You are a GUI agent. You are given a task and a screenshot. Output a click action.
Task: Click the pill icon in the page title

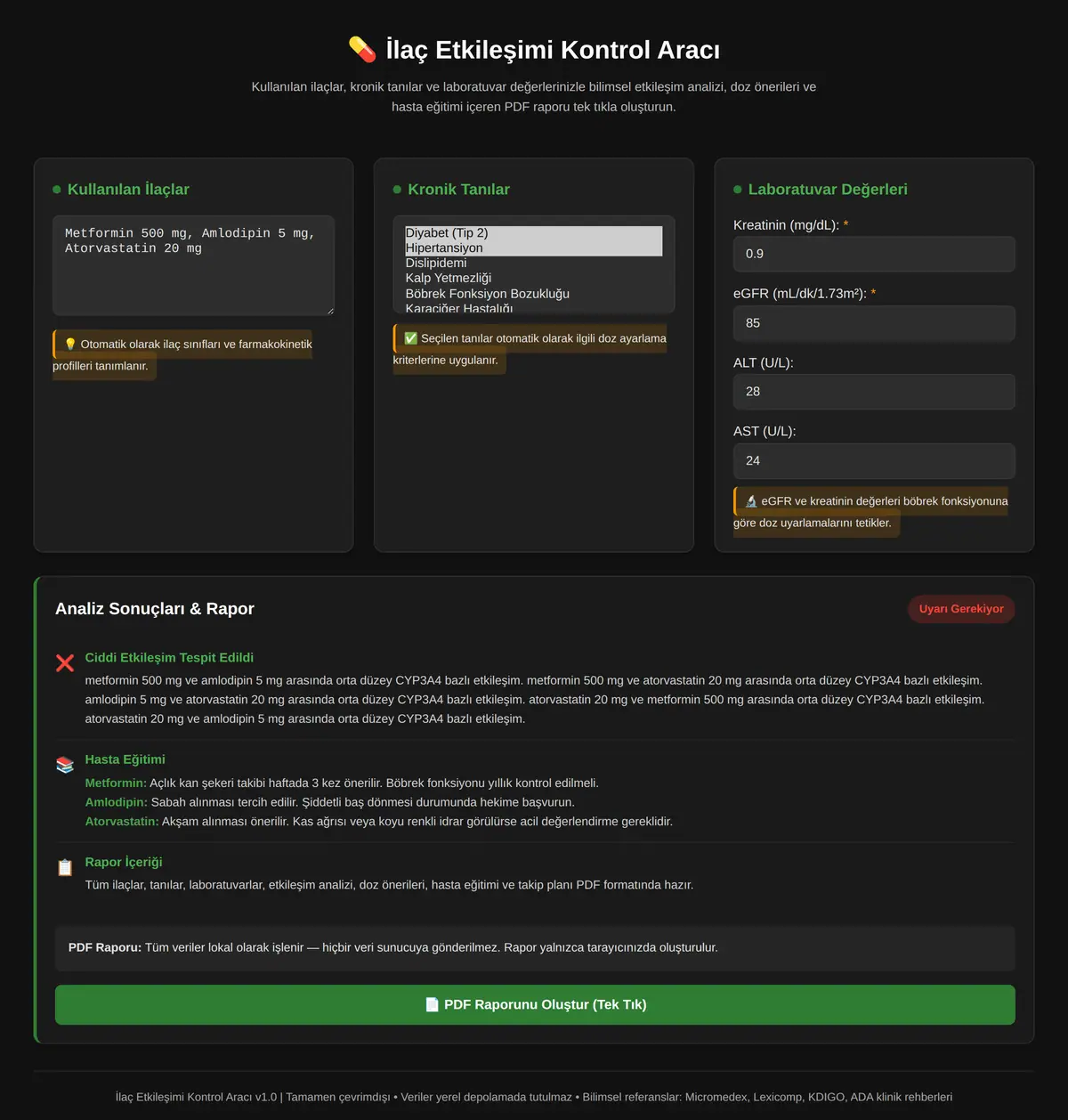[362, 50]
